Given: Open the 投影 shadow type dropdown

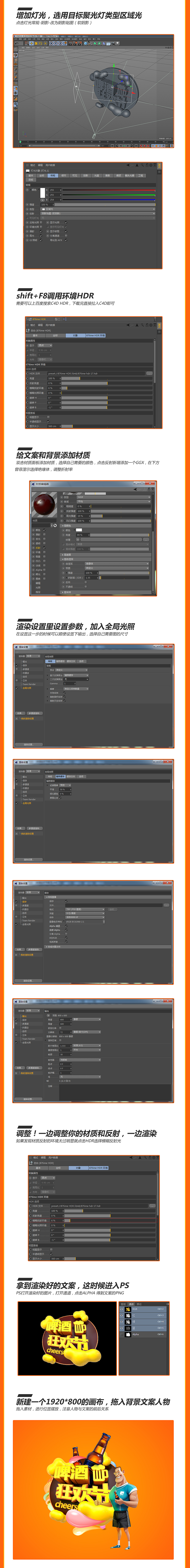Looking at the screenshot, I should click(98, 214).
